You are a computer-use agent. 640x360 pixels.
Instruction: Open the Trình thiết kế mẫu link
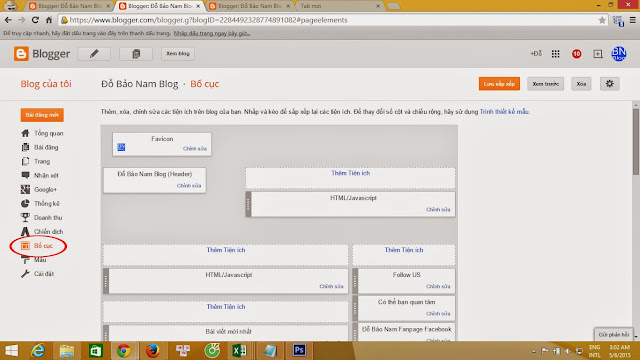(504, 111)
